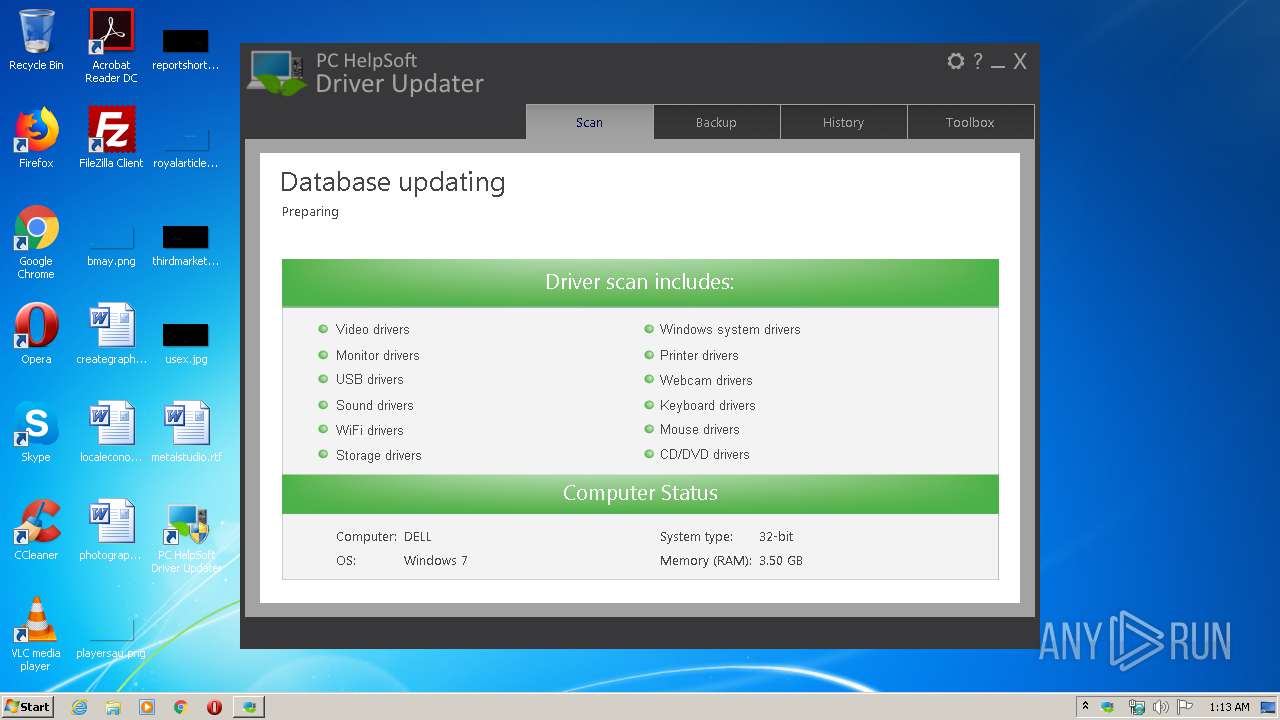Select the usex.jpg file
1280x720 pixels.
point(186,342)
